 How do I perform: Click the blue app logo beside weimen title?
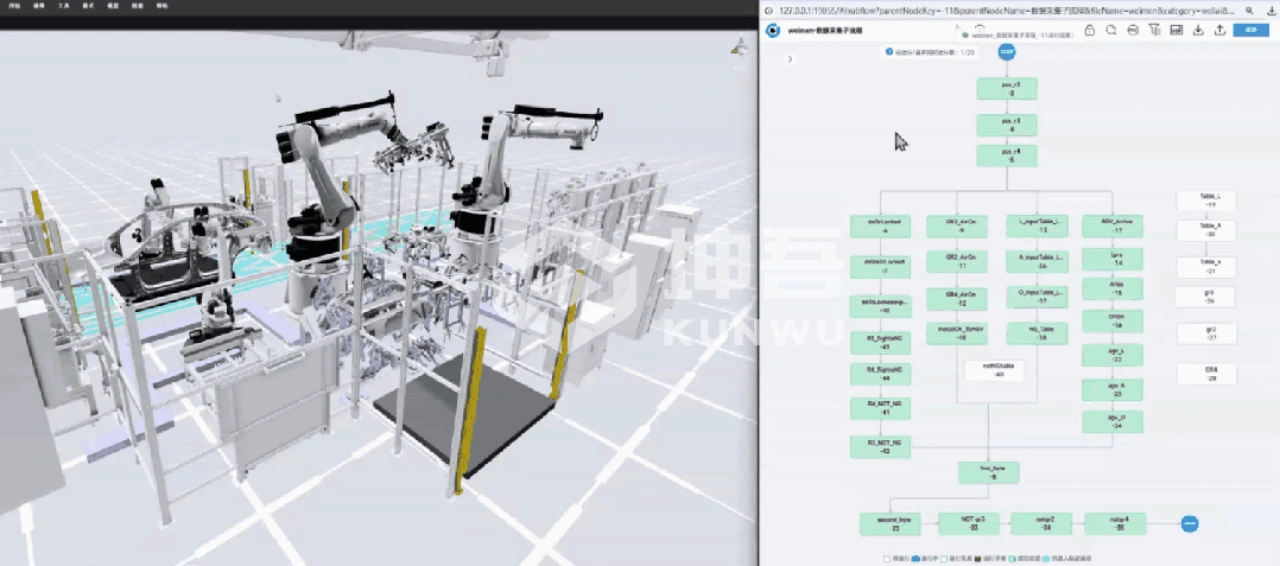pos(773,30)
